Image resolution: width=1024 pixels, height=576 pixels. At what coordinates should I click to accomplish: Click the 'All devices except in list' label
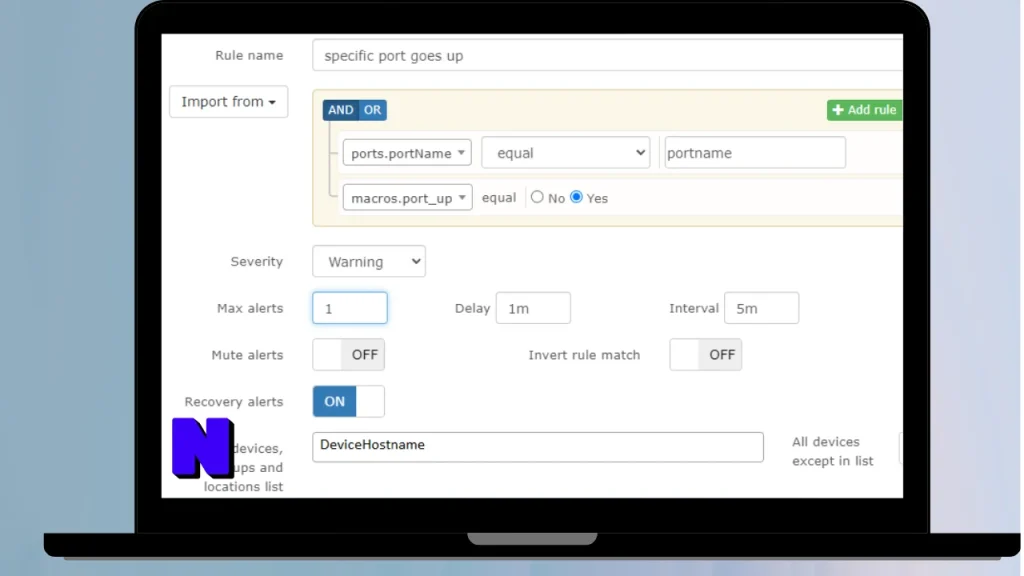(833, 451)
